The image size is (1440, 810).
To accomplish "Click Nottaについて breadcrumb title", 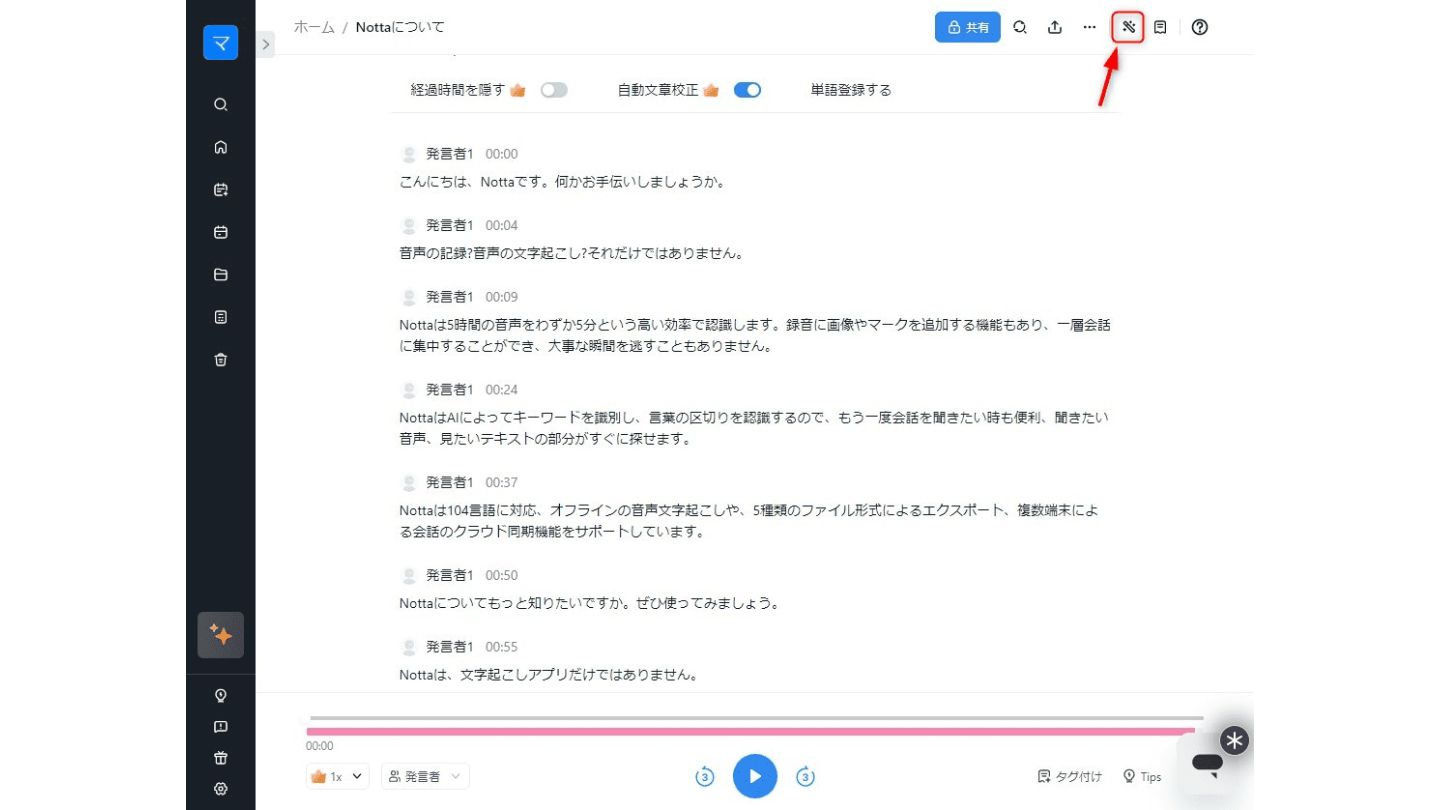I will [400, 27].
